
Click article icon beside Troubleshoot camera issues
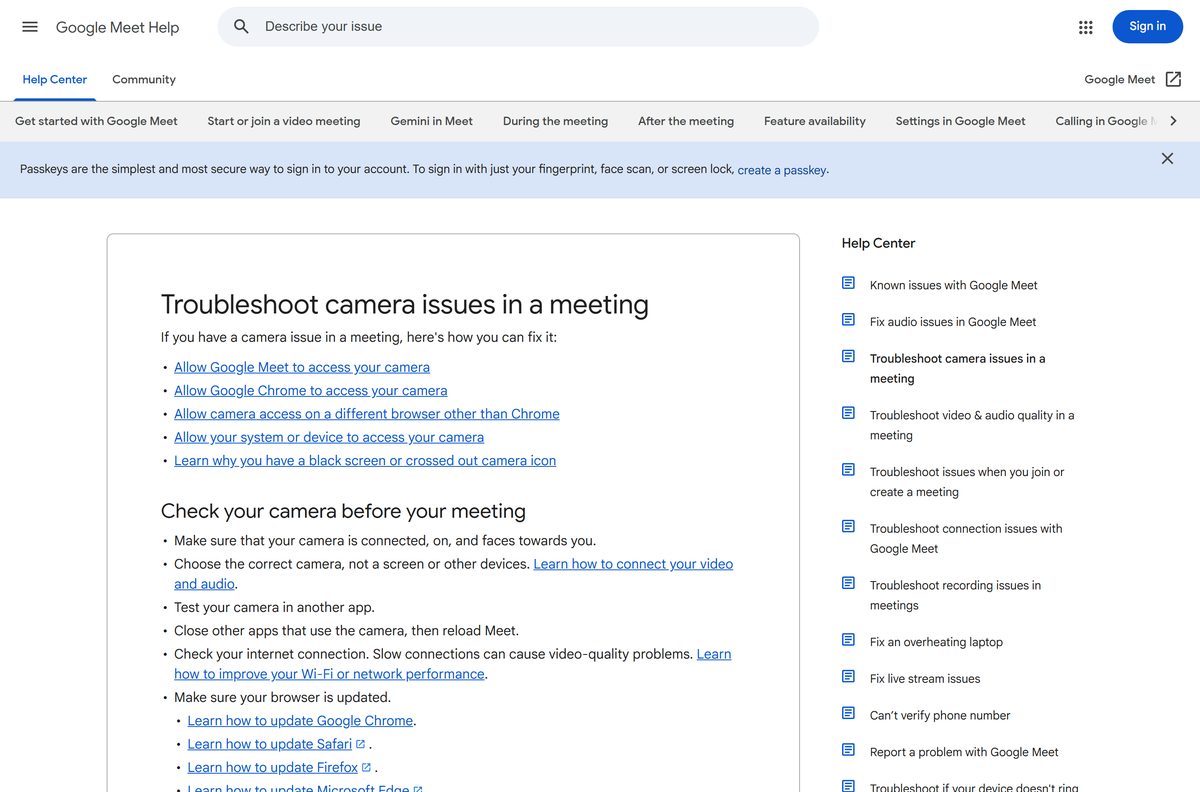coord(848,356)
